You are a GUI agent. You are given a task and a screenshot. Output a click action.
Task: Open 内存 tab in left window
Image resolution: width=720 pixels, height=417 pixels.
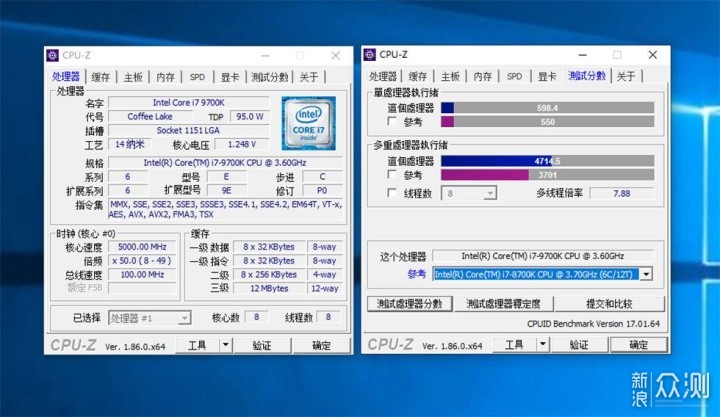(x=165, y=77)
